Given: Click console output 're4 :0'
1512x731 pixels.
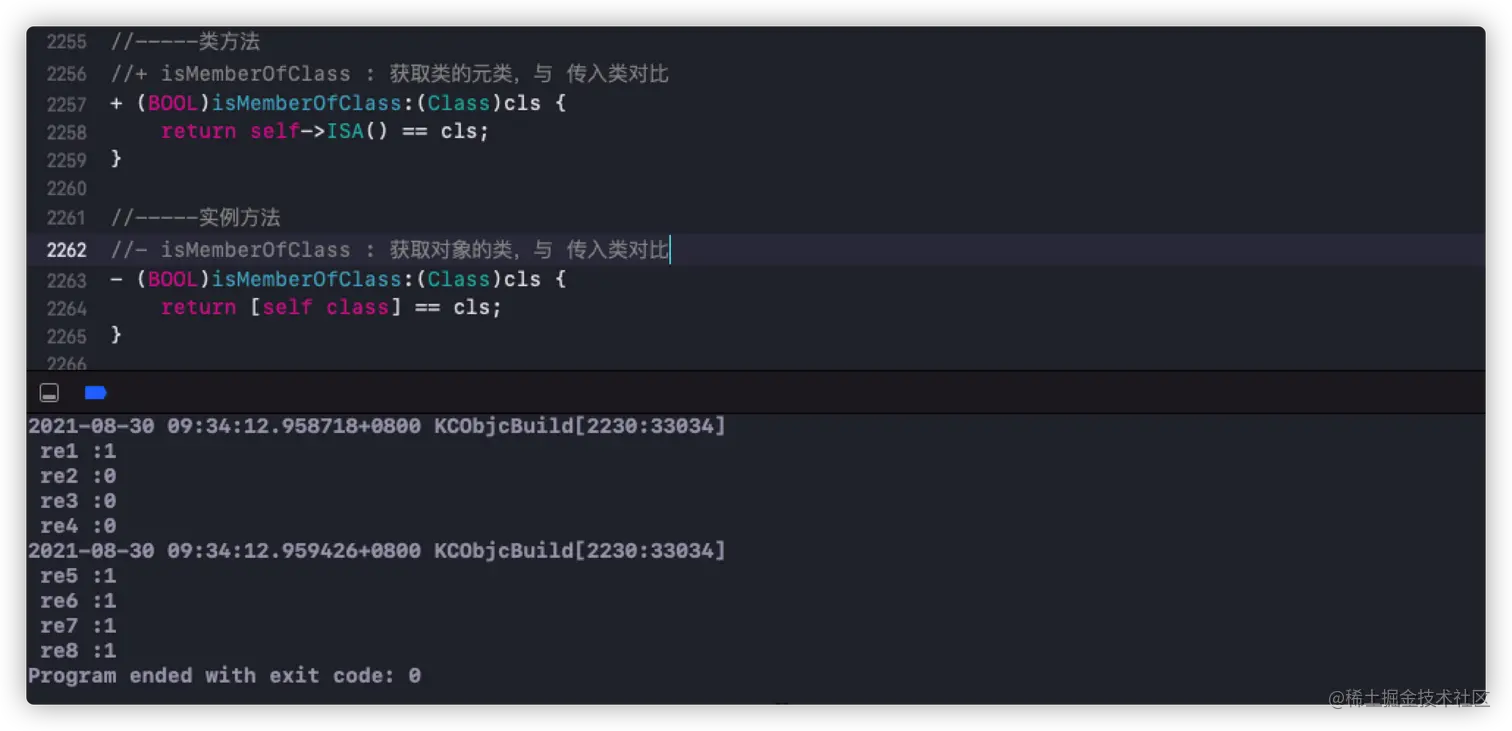Looking at the screenshot, I should coord(78,526).
